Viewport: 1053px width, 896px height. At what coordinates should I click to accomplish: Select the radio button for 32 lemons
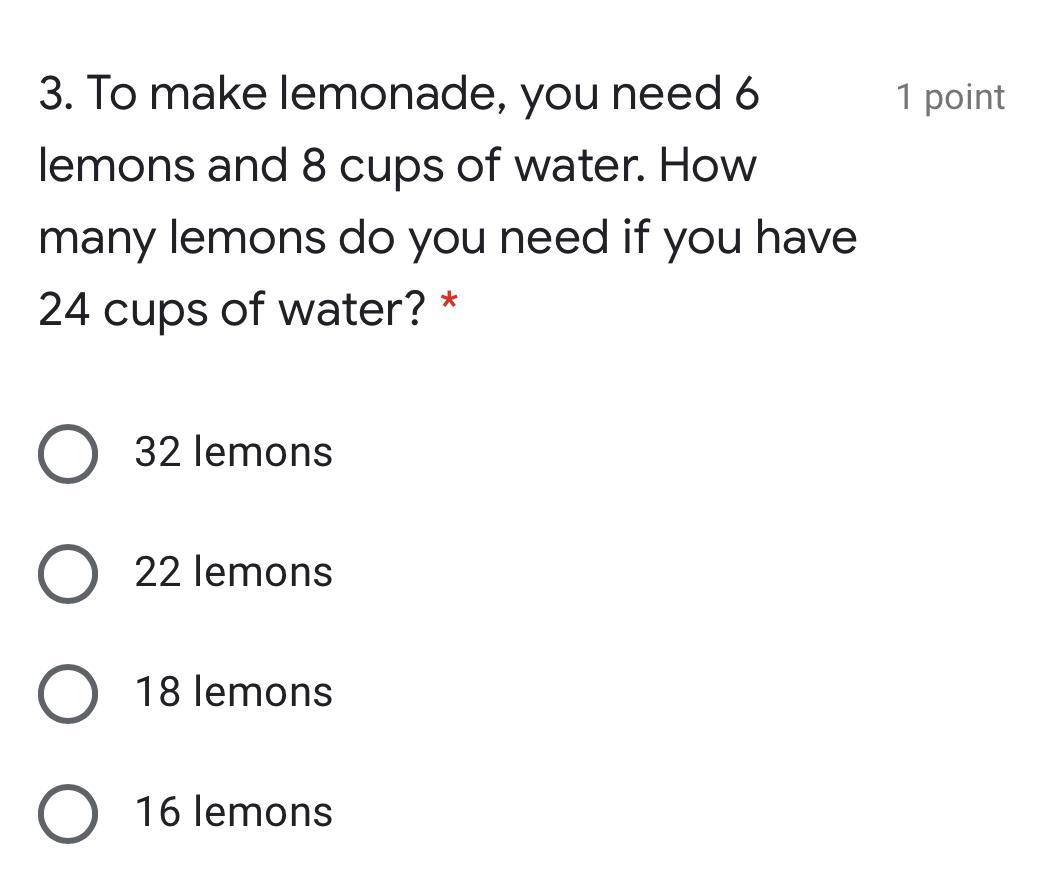pyautogui.click(x=68, y=453)
